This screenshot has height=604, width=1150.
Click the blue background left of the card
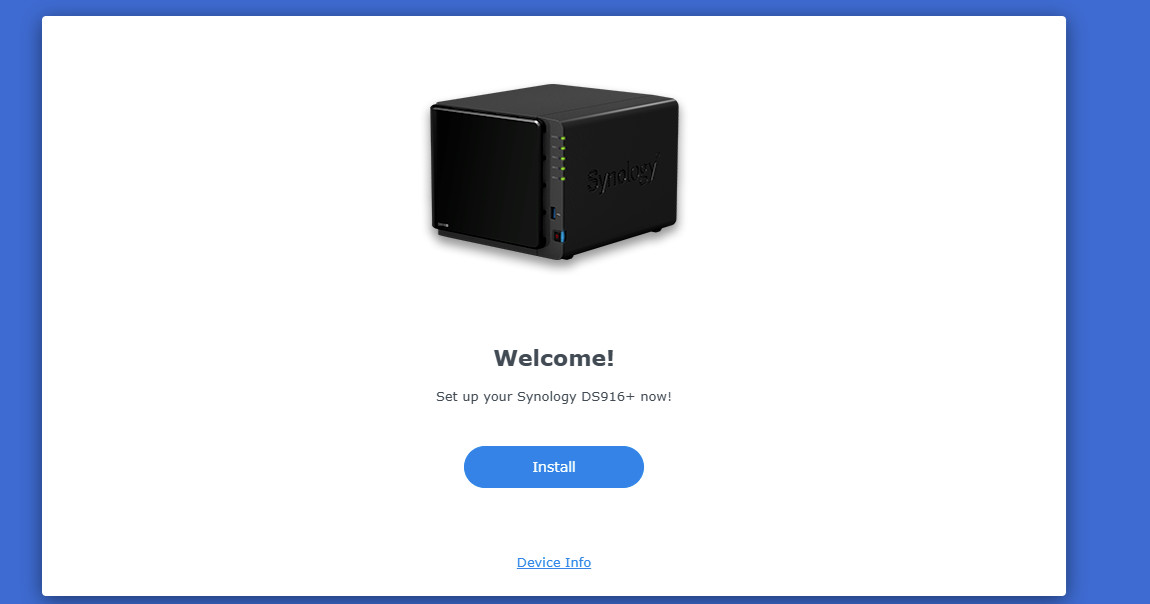pyautogui.click(x=21, y=302)
